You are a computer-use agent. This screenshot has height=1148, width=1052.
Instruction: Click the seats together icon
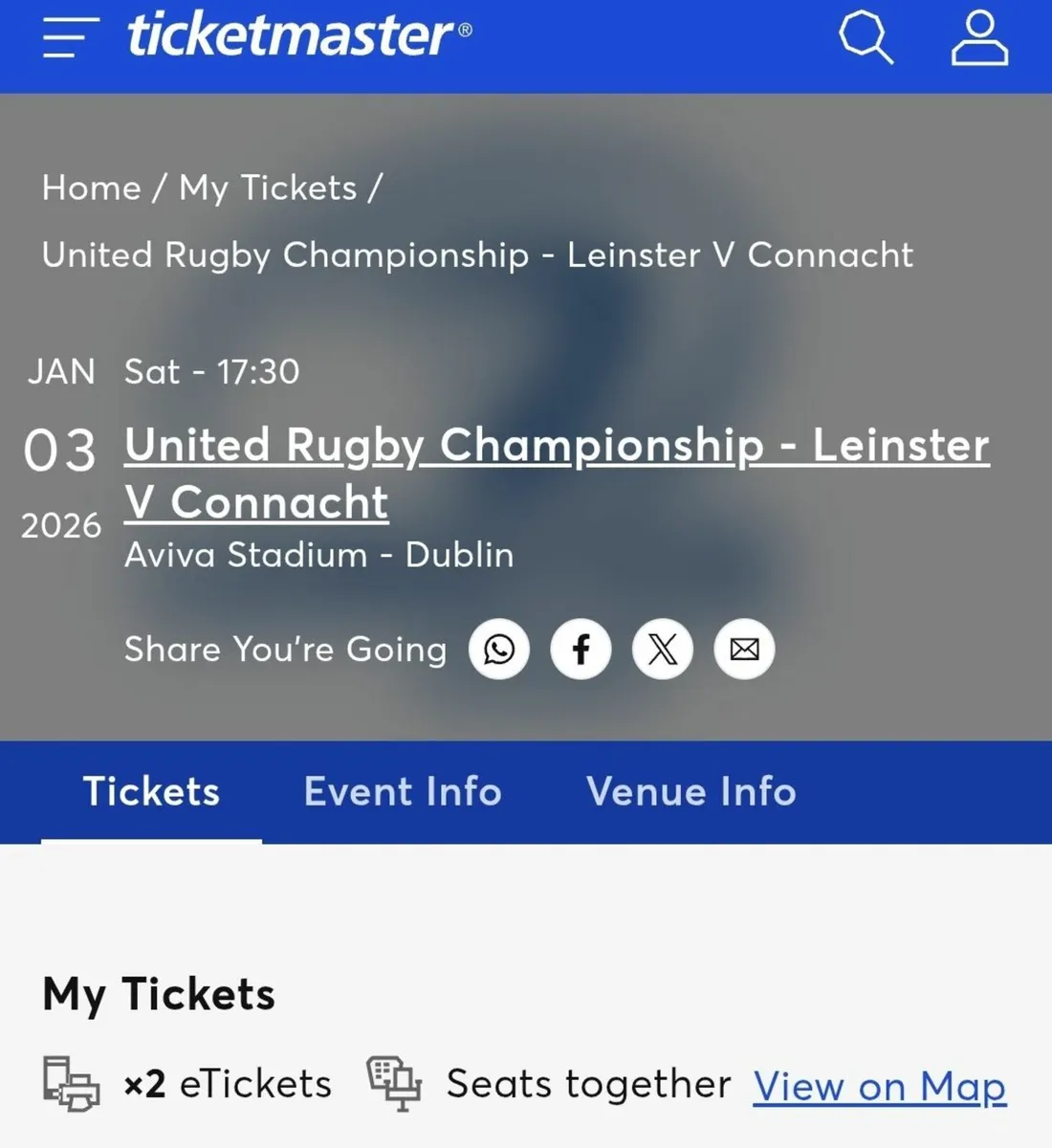pos(394,1082)
